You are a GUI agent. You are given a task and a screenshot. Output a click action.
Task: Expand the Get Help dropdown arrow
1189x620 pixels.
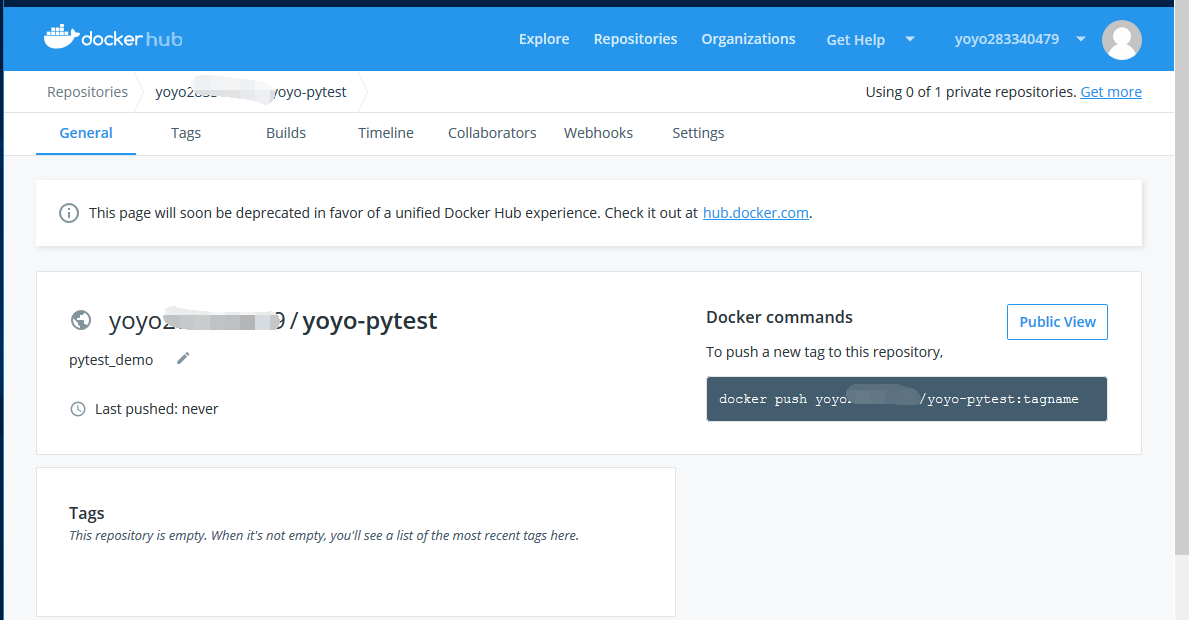click(x=910, y=39)
